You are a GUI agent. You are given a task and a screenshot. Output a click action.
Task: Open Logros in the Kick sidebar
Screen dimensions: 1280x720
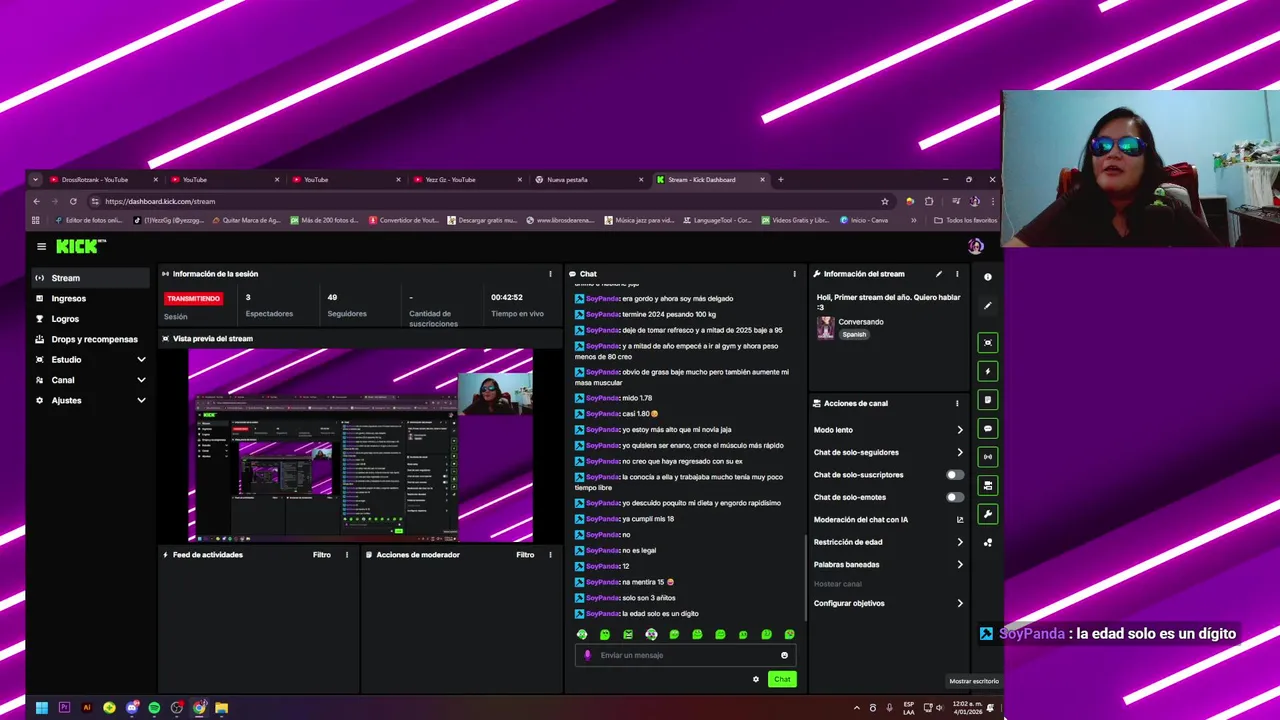(x=91, y=319)
